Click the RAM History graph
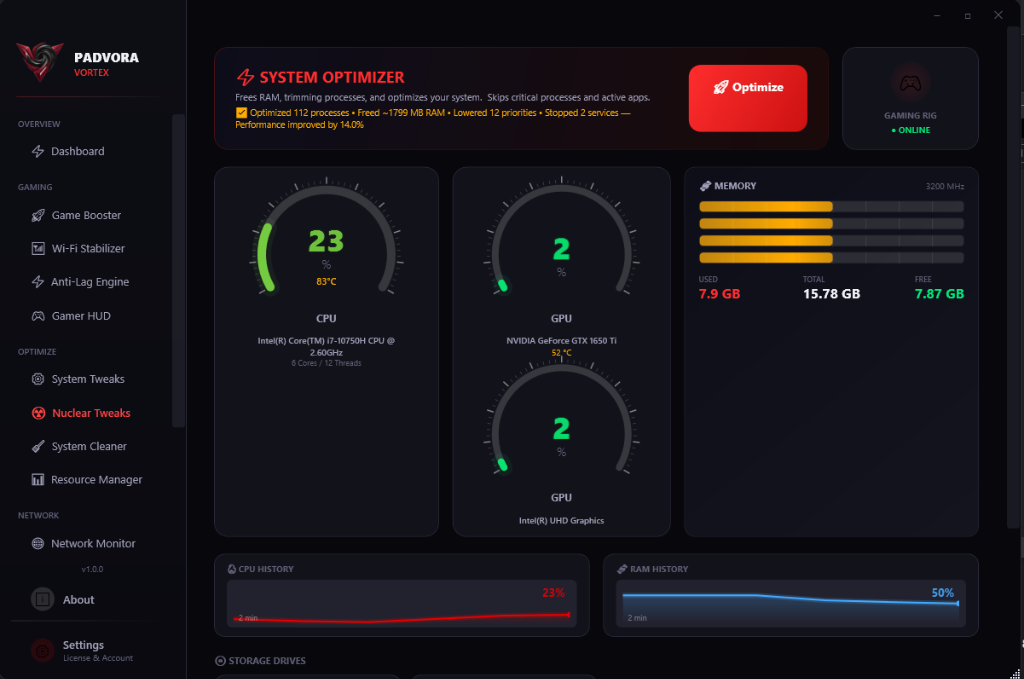Image resolution: width=1024 pixels, height=679 pixels. [791, 604]
